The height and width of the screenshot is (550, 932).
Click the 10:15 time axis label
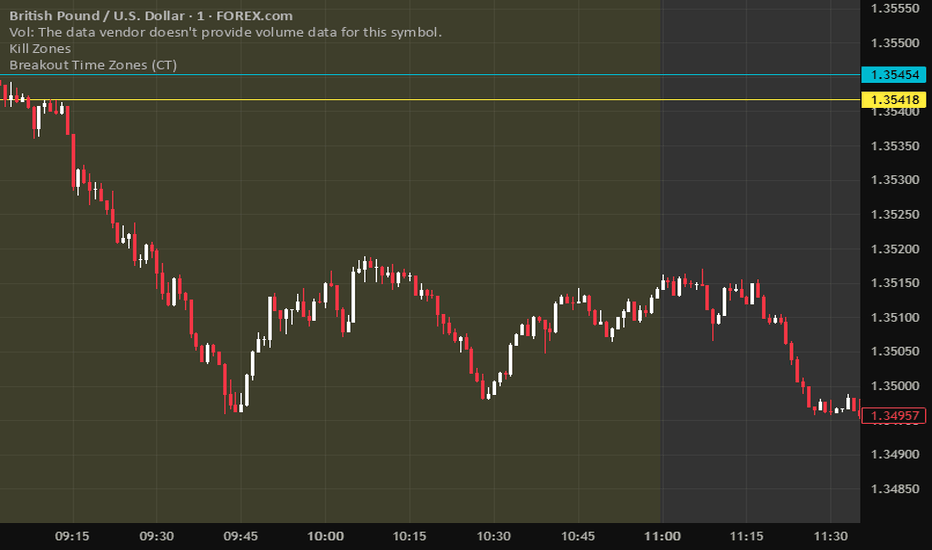point(410,536)
